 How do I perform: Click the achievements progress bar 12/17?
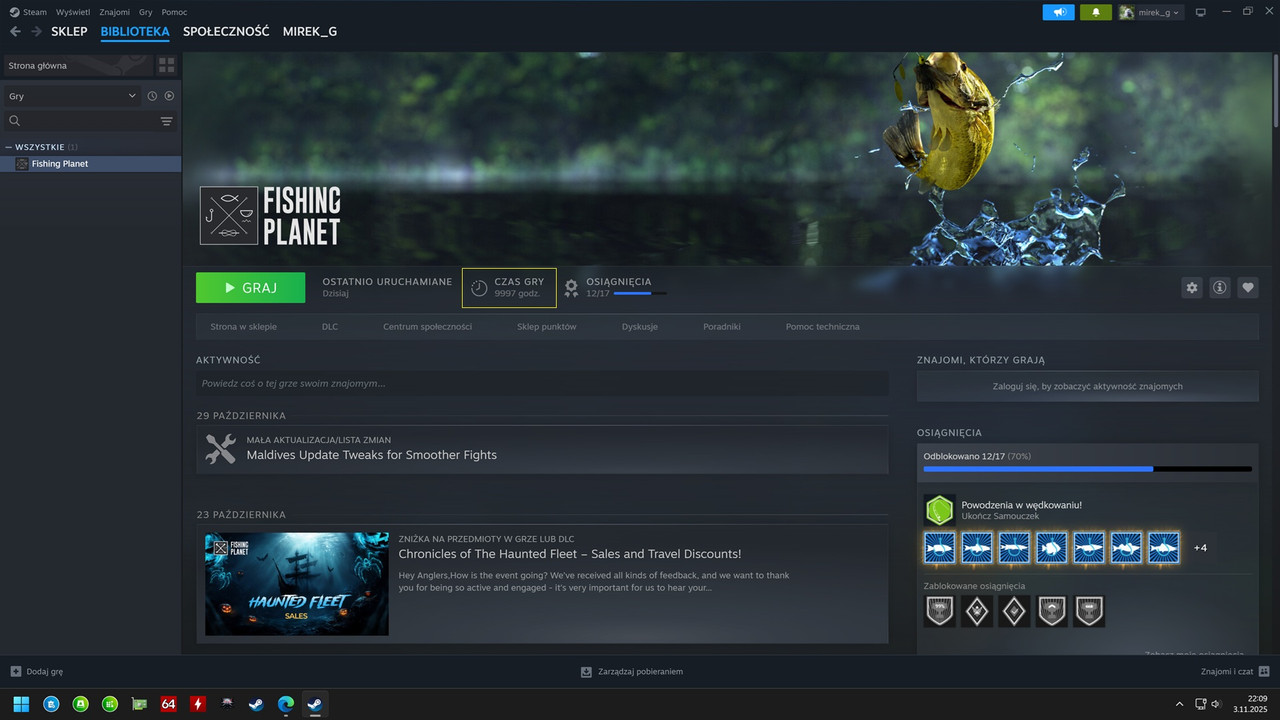(1087, 468)
